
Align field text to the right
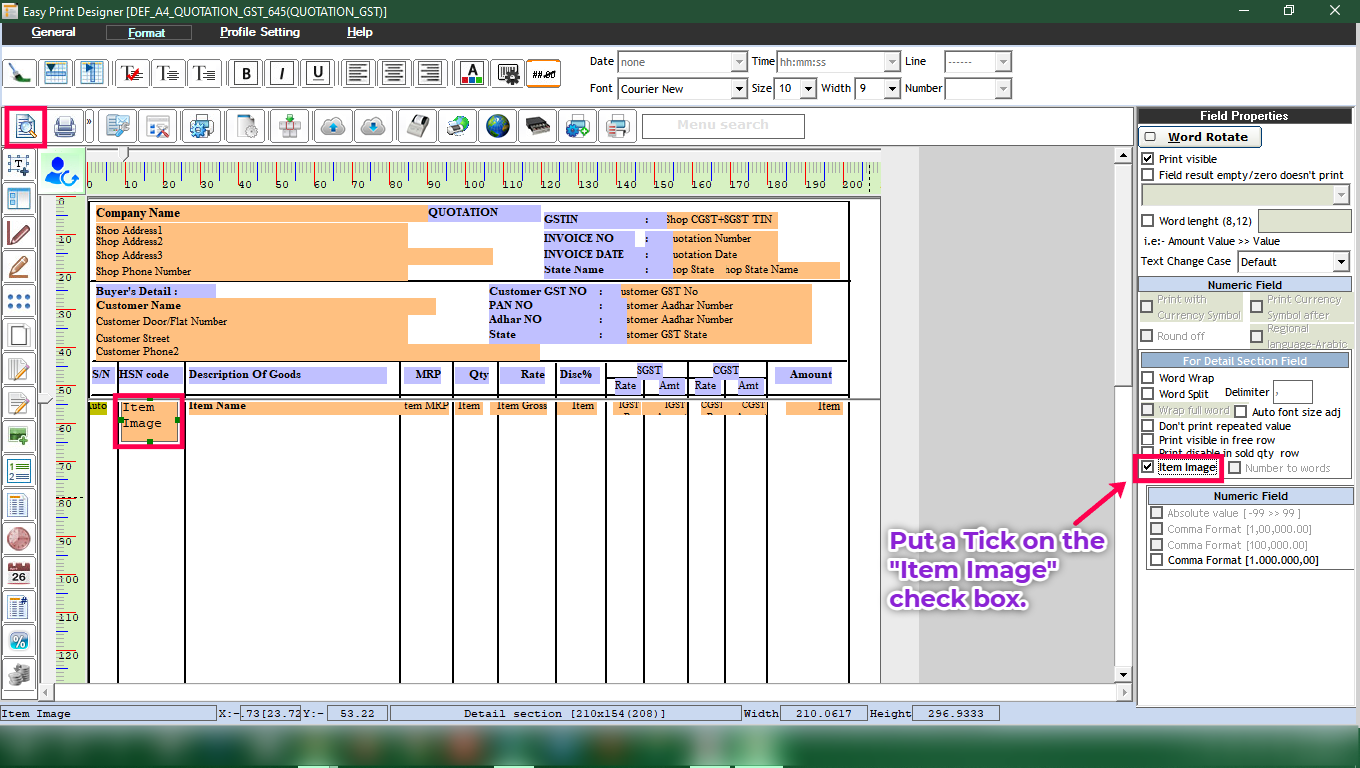pos(430,73)
